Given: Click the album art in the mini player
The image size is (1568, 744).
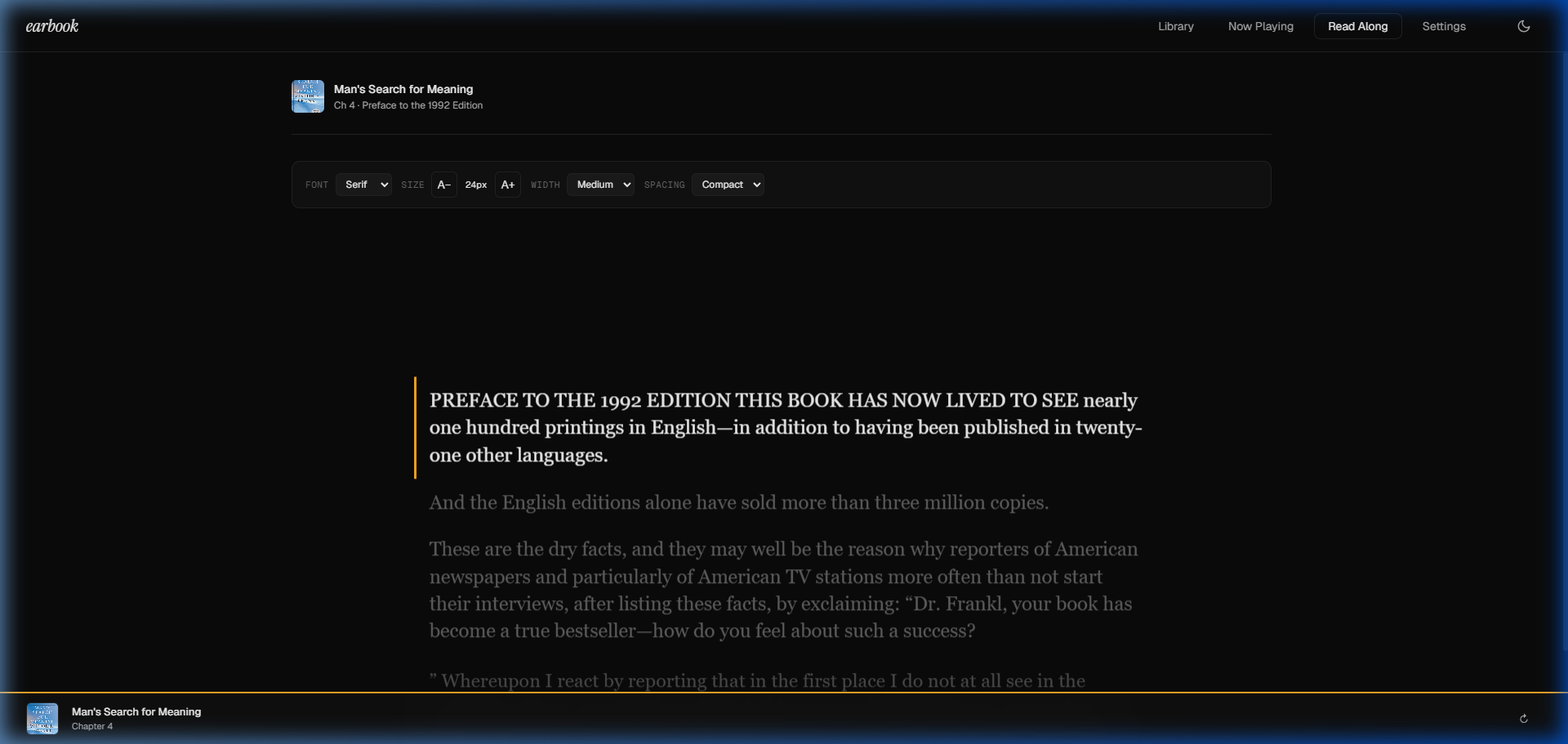Looking at the screenshot, I should click(x=42, y=719).
